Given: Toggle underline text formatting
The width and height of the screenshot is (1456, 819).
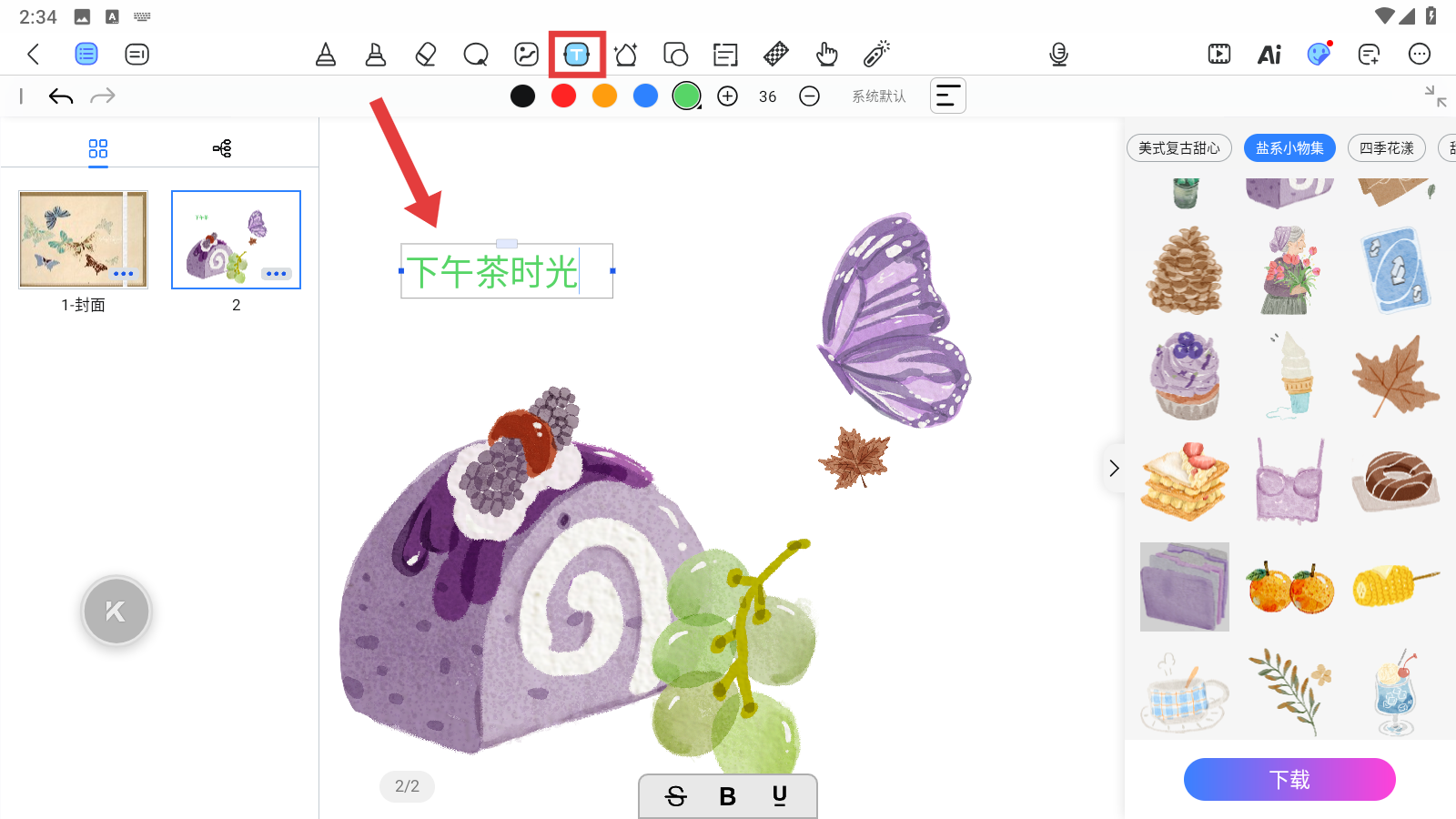Looking at the screenshot, I should tap(779, 796).
